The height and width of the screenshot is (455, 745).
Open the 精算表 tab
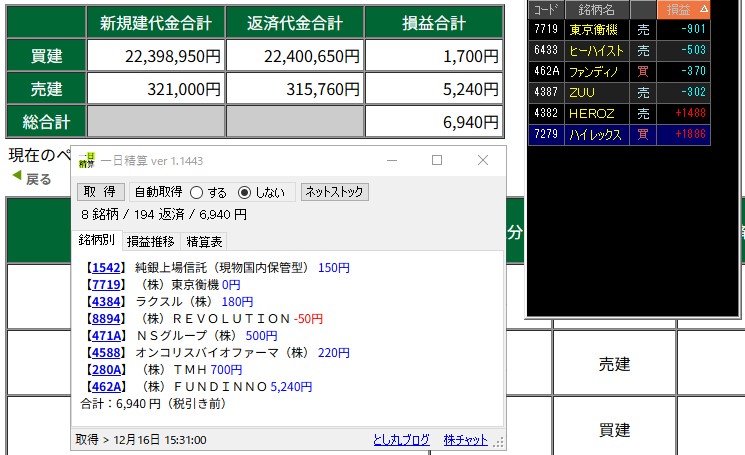coord(204,241)
